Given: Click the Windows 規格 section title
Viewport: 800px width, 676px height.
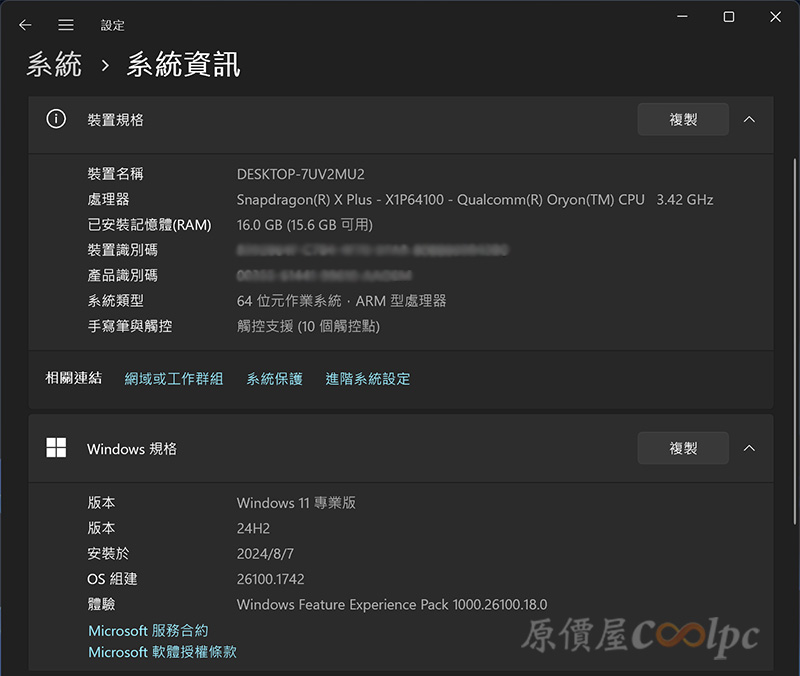Looking at the screenshot, I should coord(132,448).
